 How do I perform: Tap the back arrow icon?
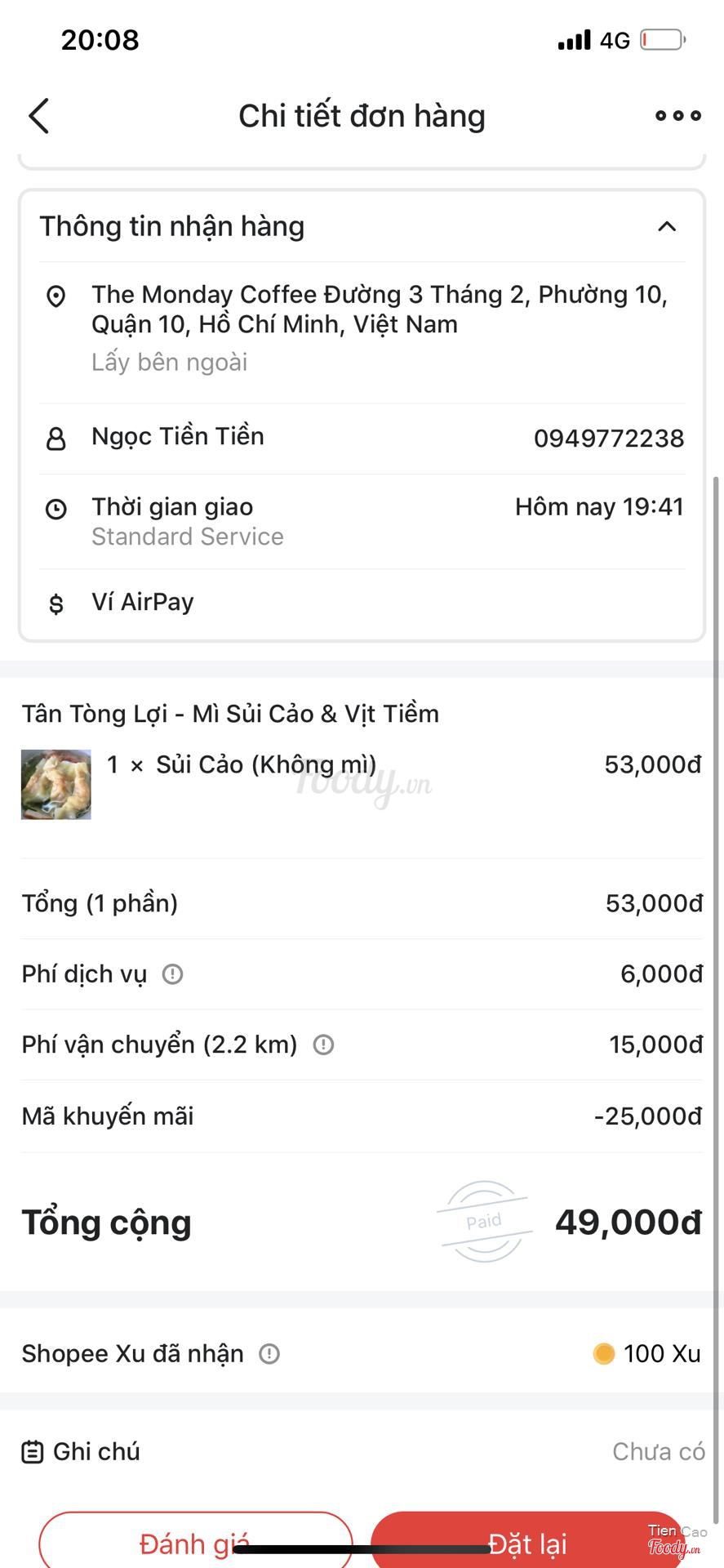(x=38, y=116)
